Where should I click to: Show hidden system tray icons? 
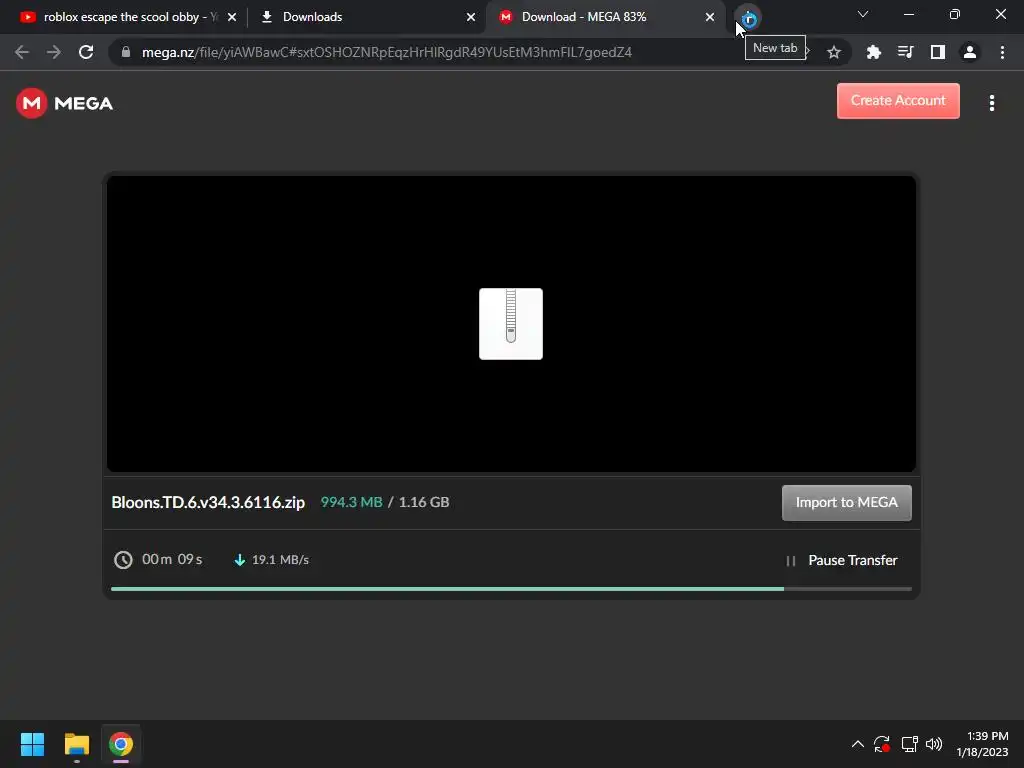857,744
